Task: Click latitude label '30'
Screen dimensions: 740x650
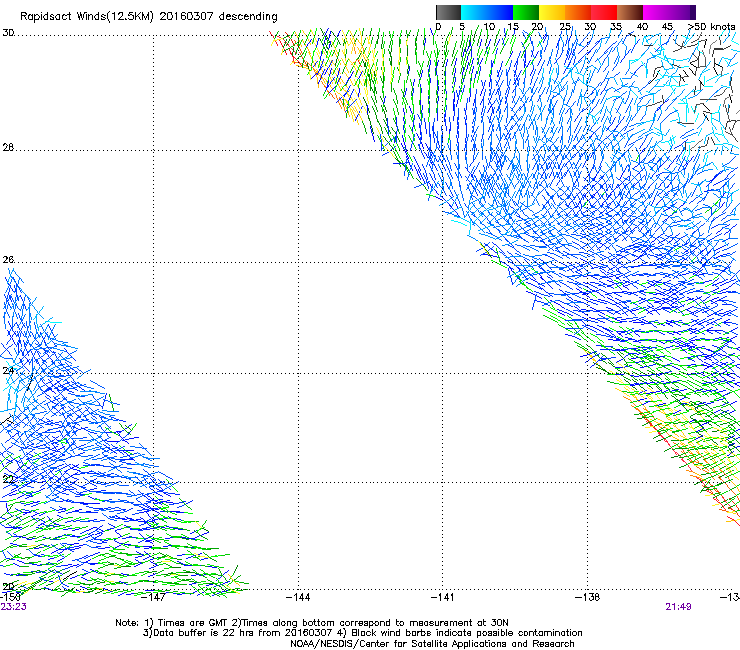Action: pos(8,33)
